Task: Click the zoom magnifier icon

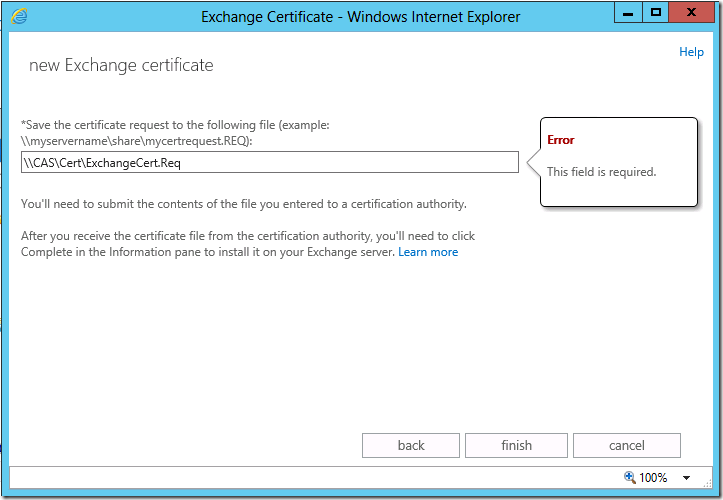Action: (x=630, y=477)
